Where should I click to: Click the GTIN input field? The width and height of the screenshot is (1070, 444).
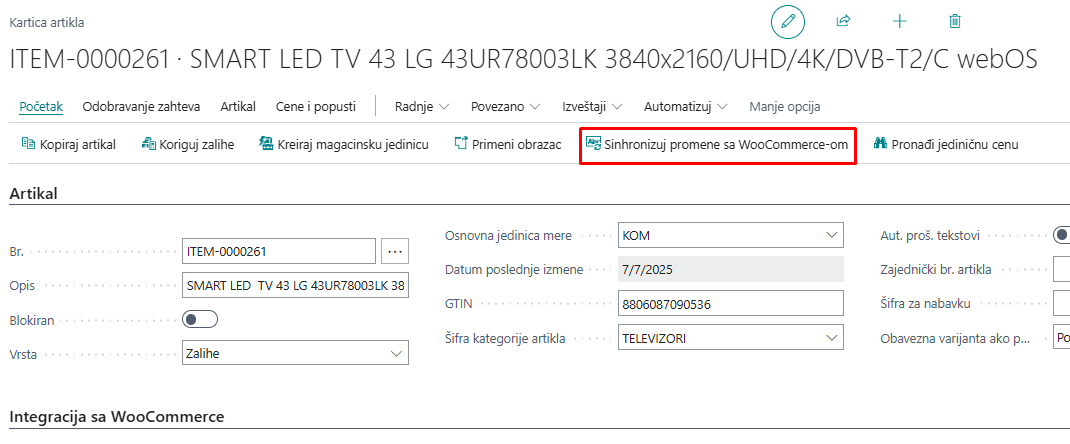pos(731,304)
